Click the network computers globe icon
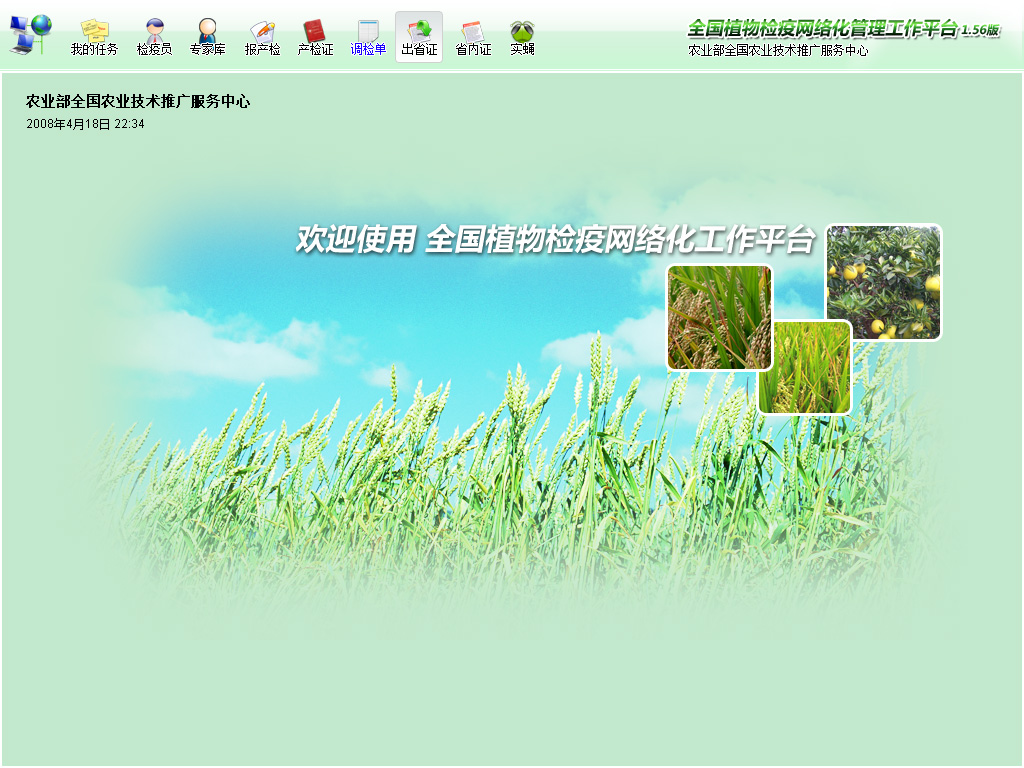Image resolution: width=1024 pixels, height=768 pixels. pyautogui.click(x=29, y=33)
